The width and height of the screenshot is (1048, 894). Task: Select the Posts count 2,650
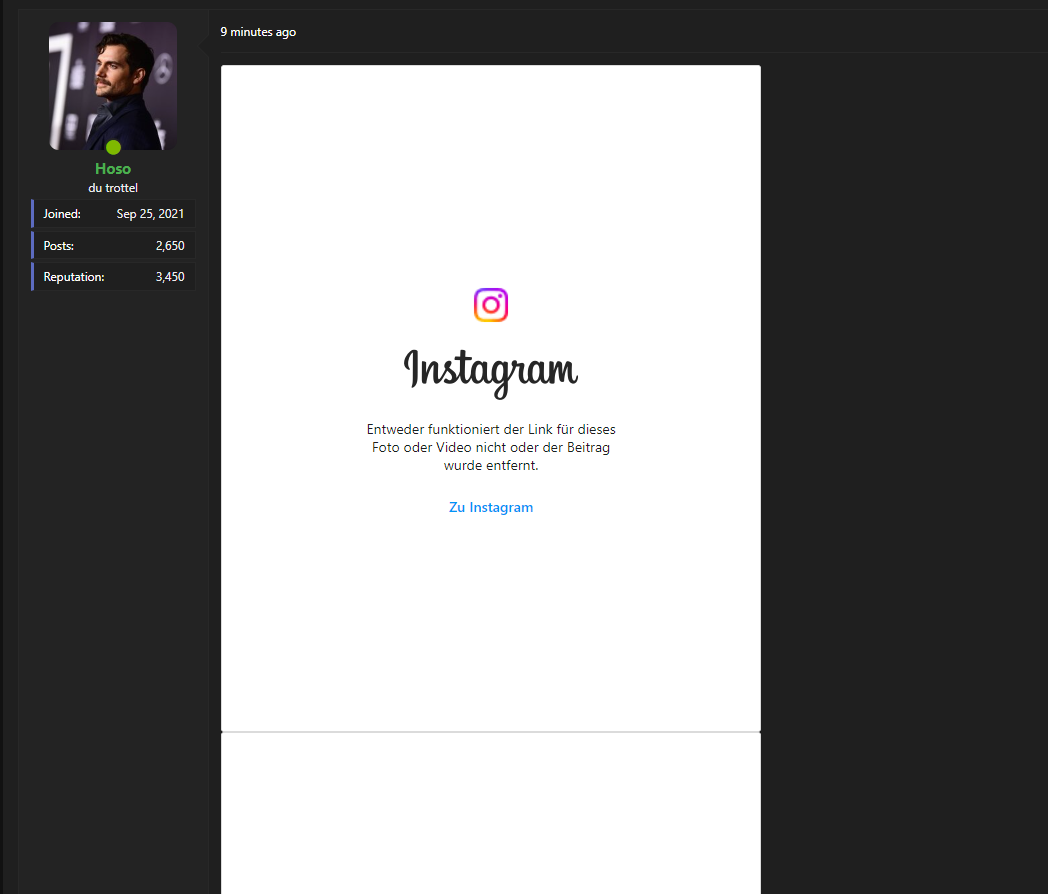coord(170,246)
